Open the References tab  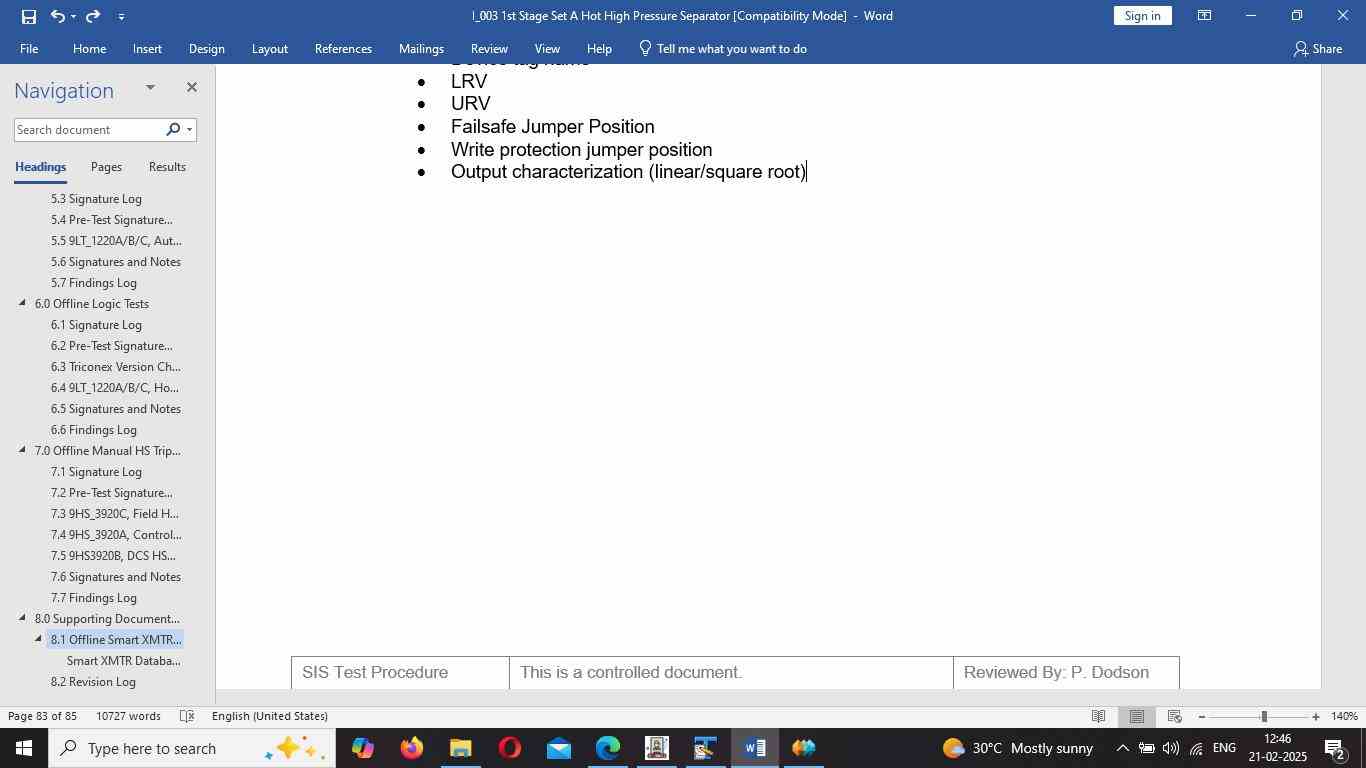tap(343, 48)
